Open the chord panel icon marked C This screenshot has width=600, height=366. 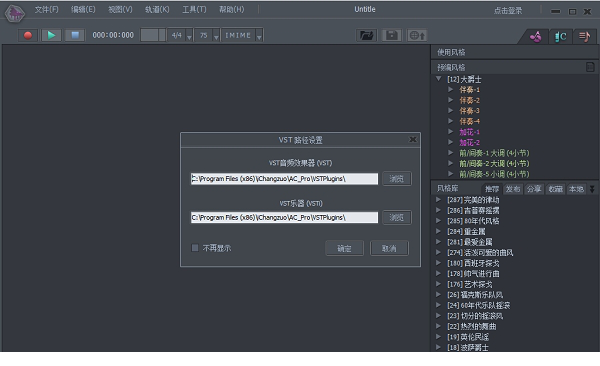pos(560,37)
